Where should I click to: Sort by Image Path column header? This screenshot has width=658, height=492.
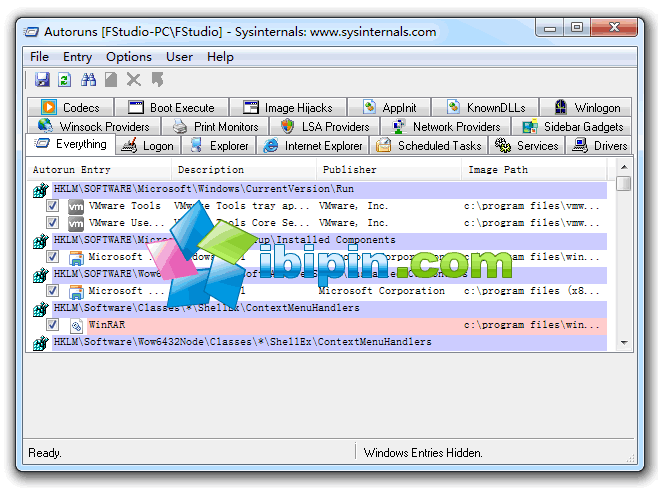(x=534, y=170)
